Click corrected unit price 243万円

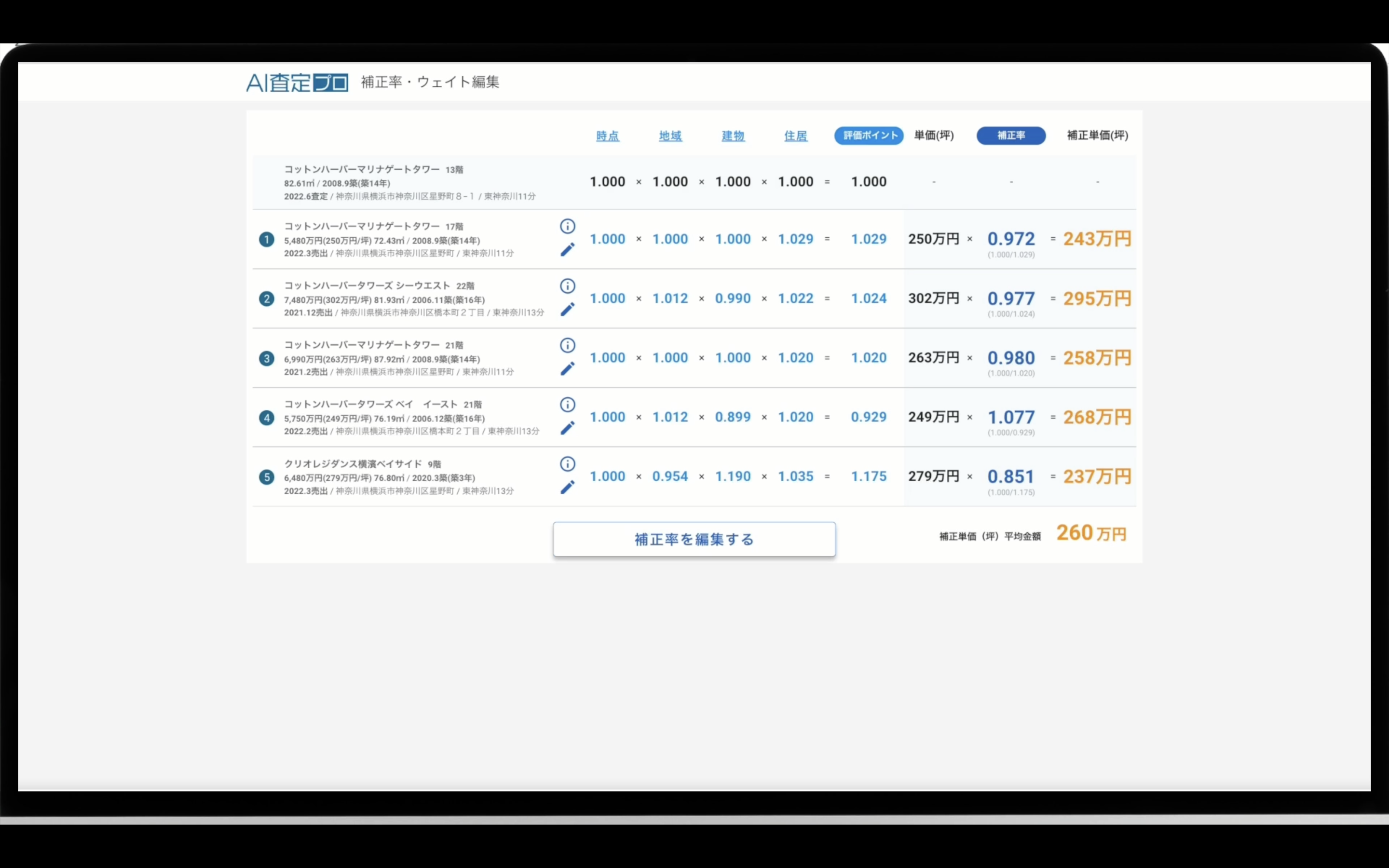[1097, 239]
